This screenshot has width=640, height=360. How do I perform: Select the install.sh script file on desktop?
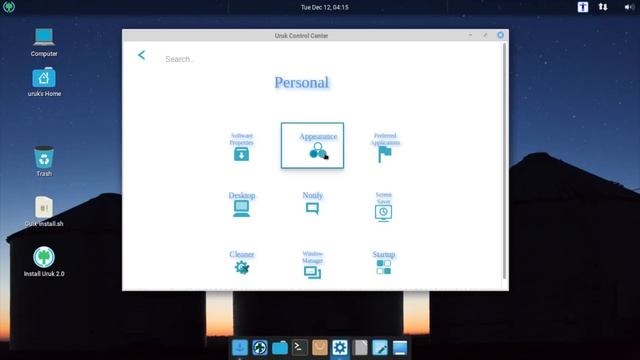click(x=44, y=212)
